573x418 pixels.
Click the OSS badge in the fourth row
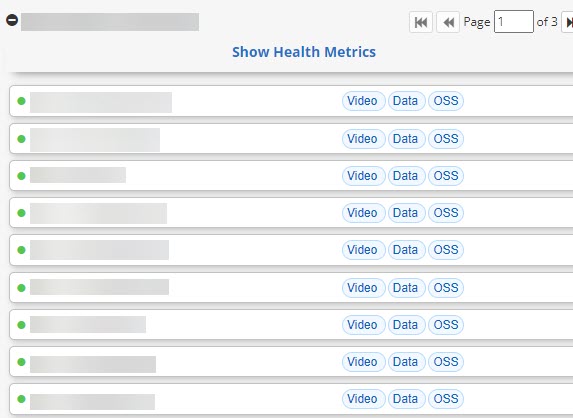point(446,213)
